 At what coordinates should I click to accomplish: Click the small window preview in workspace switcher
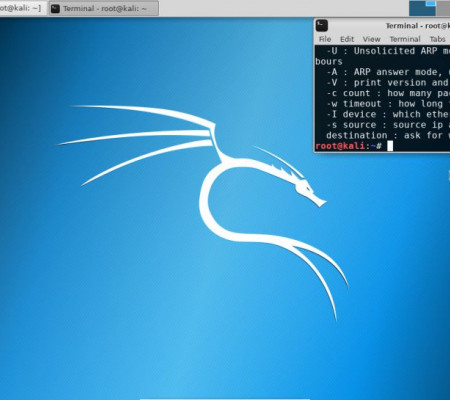pyautogui.click(x=431, y=3)
